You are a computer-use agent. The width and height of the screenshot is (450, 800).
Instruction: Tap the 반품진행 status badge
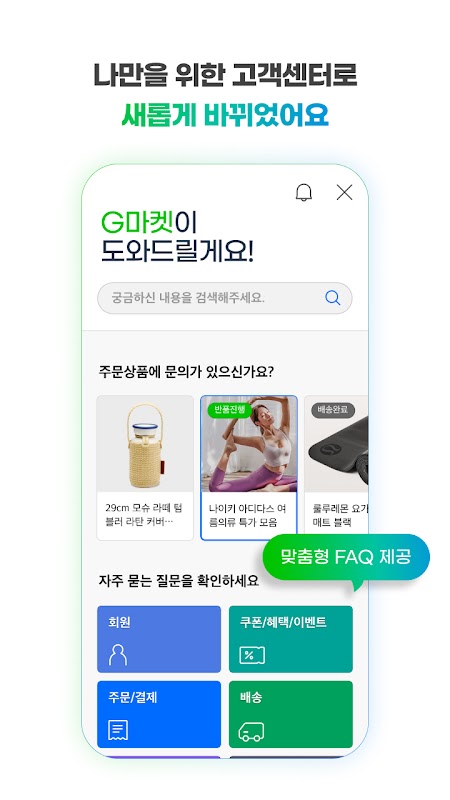point(229,410)
